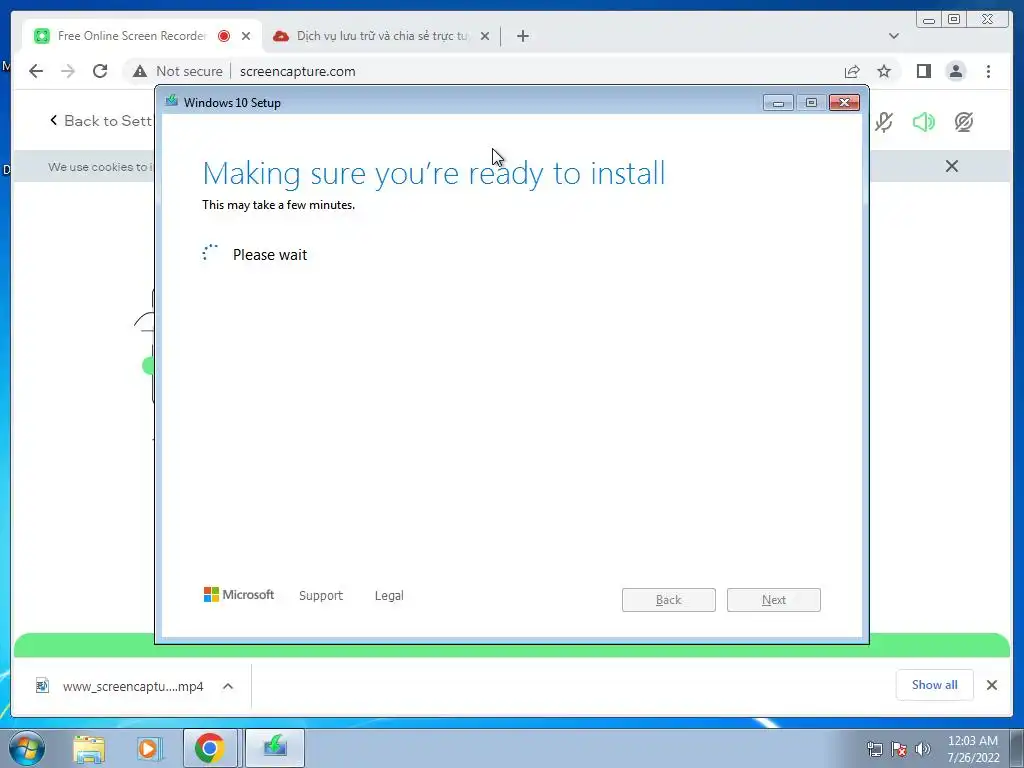Close the Dịch vụ lưu trữ tab
The height and width of the screenshot is (768, 1024).
(485, 36)
